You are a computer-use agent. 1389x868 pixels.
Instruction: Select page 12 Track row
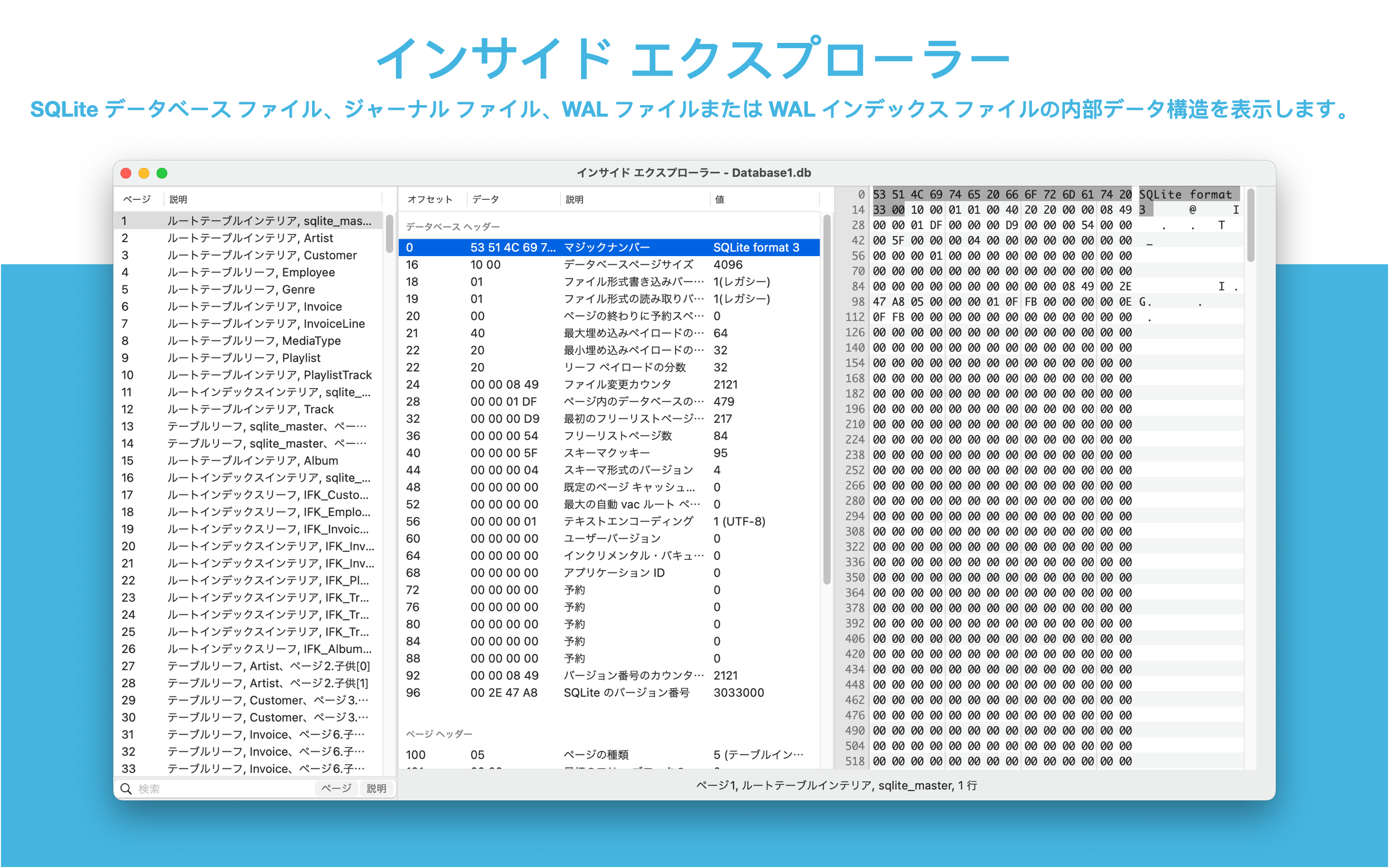[x=250, y=409]
